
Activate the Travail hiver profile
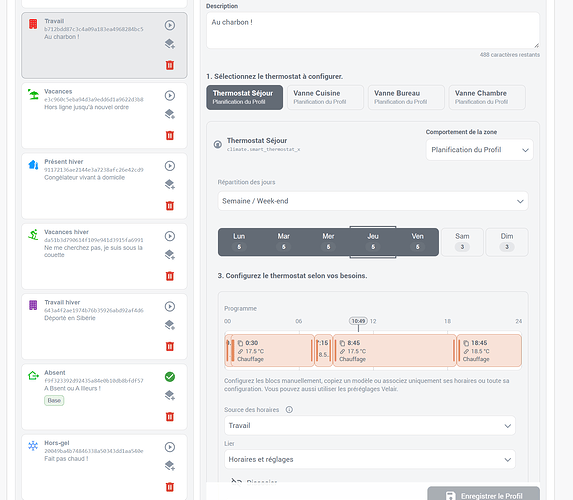(170, 306)
